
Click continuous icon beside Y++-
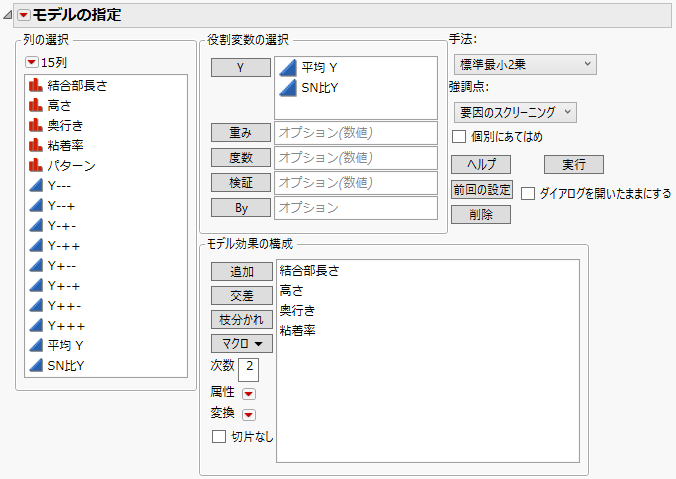[36, 306]
